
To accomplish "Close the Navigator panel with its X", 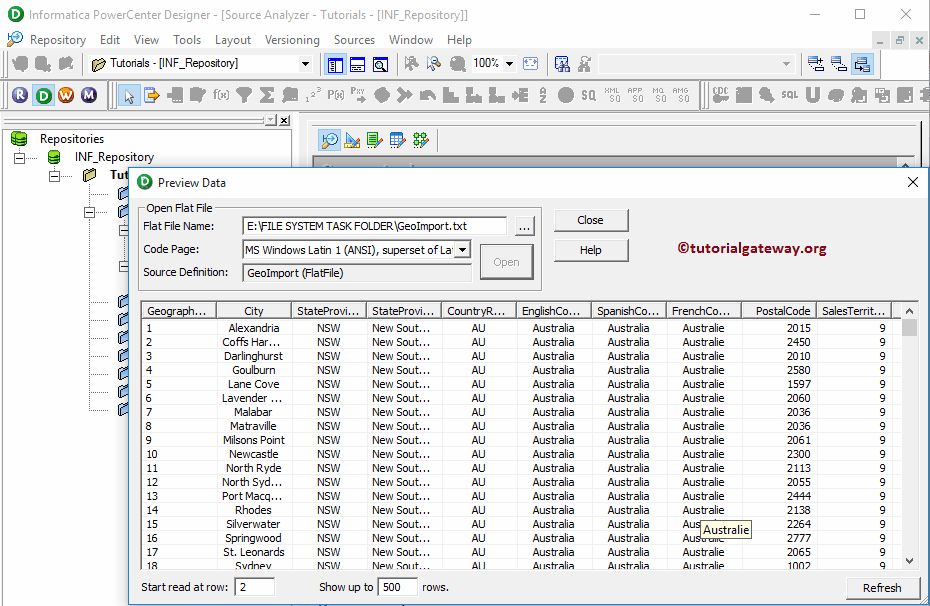I will click(x=285, y=120).
